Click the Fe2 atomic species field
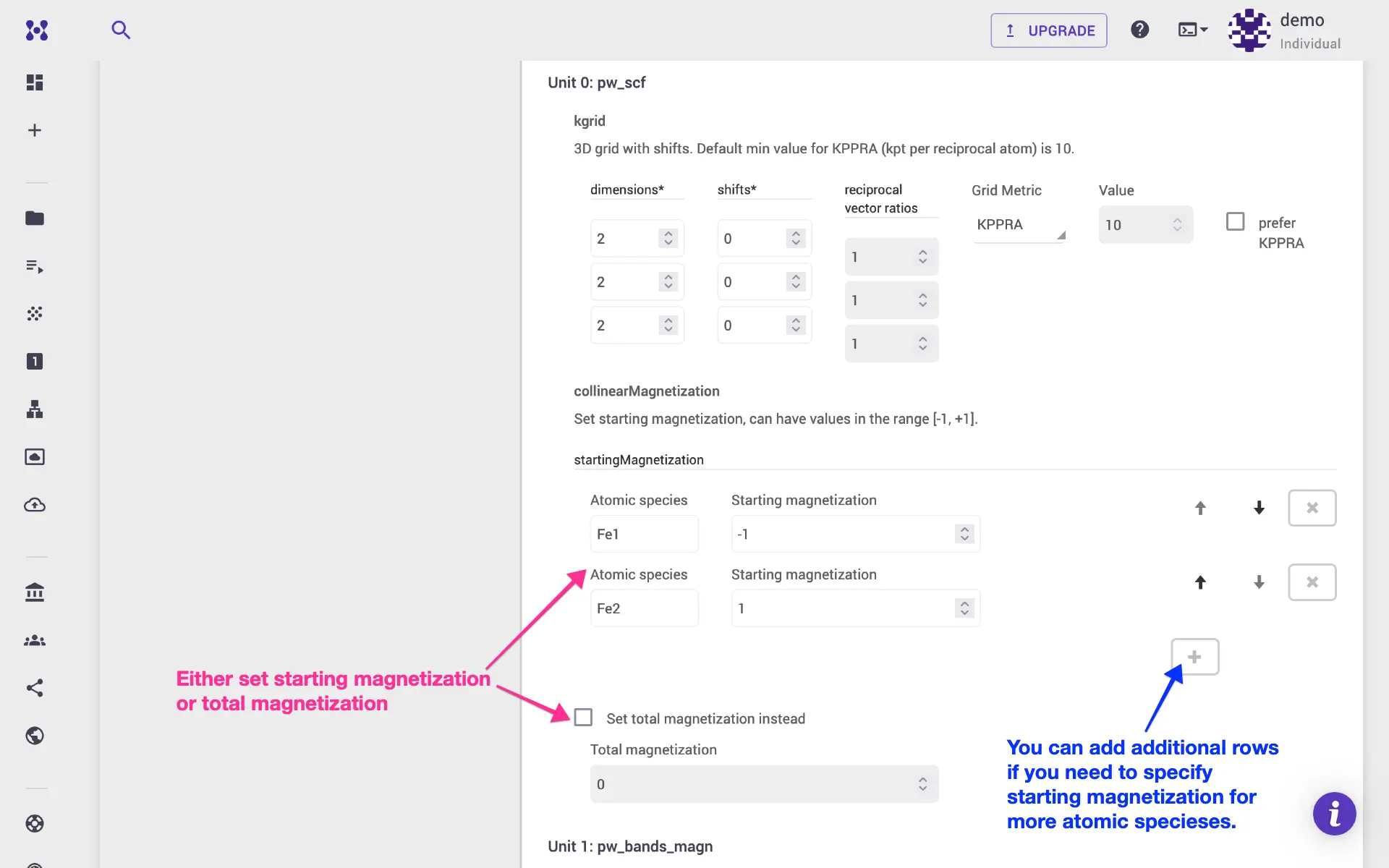 tap(644, 608)
